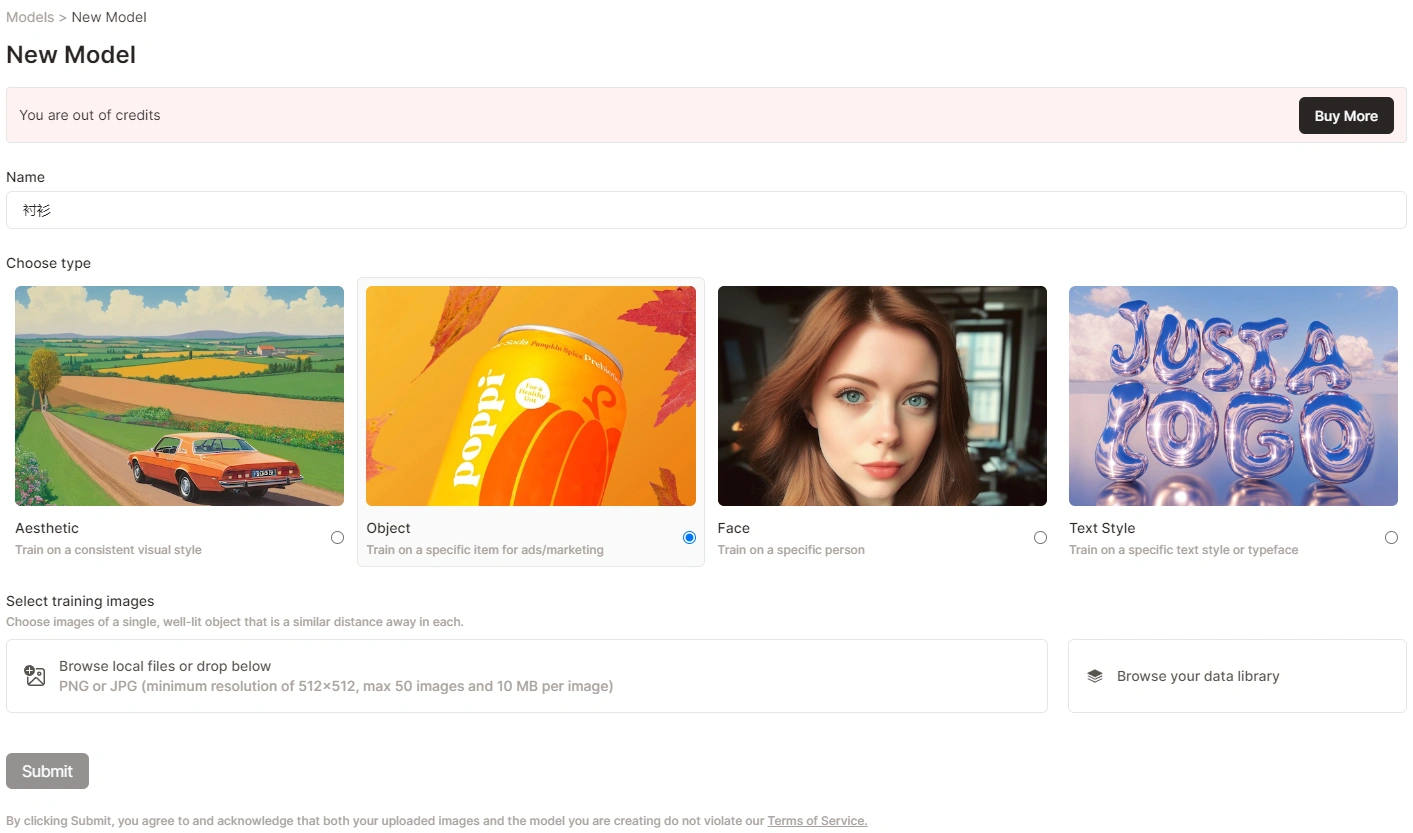
Task: Click 'PNG or JPG' file requirements text
Action: [x=336, y=686]
